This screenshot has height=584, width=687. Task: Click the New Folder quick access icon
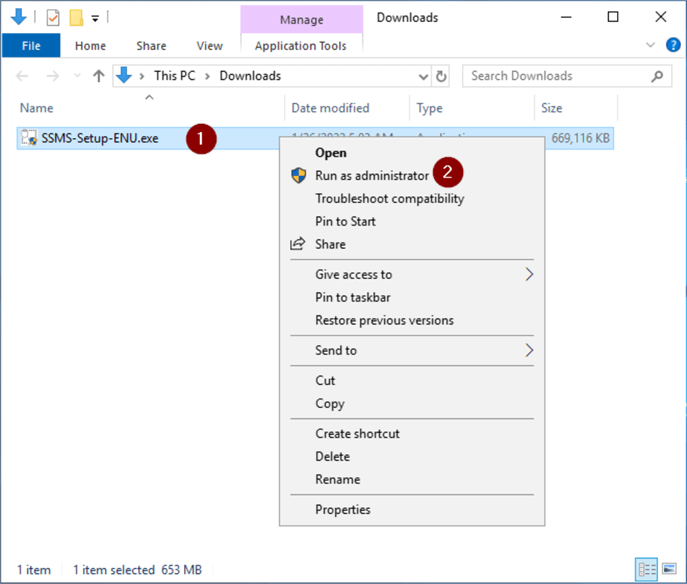(76, 18)
